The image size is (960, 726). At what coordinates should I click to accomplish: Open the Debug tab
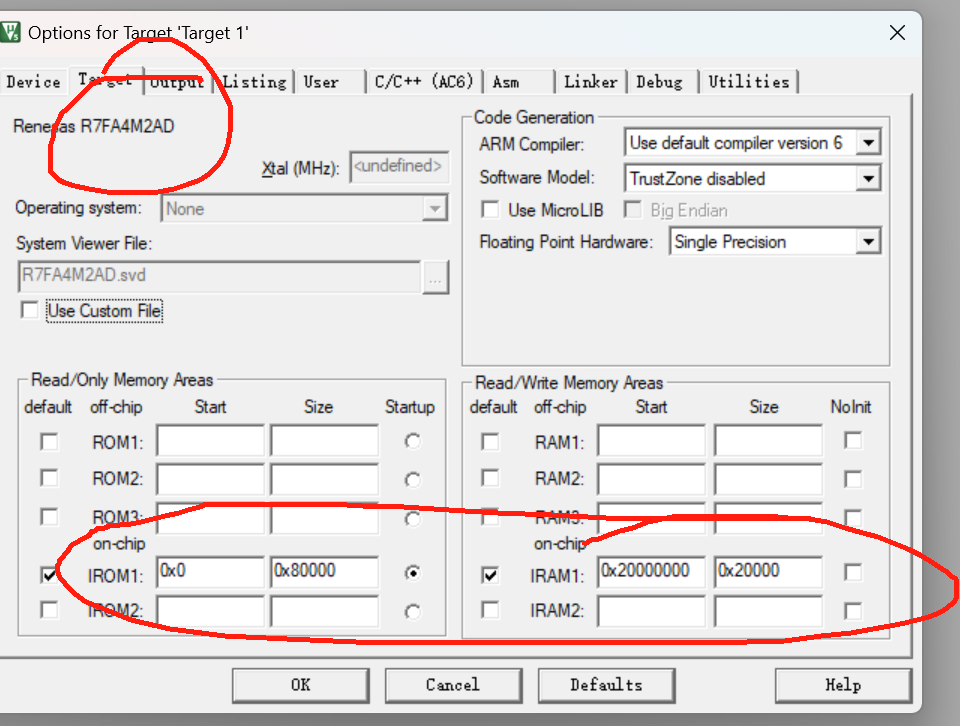pyautogui.click(x=659, y=81)
